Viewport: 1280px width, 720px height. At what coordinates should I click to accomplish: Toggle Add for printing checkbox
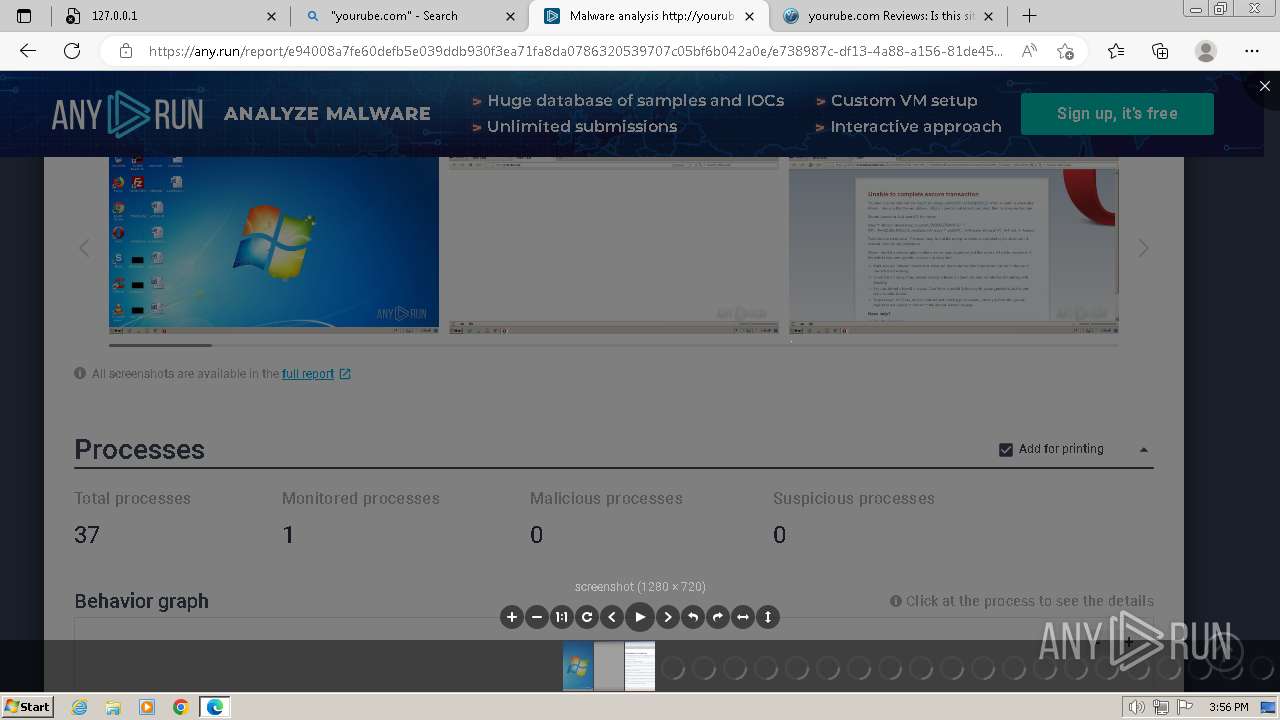pos(1006,449)
